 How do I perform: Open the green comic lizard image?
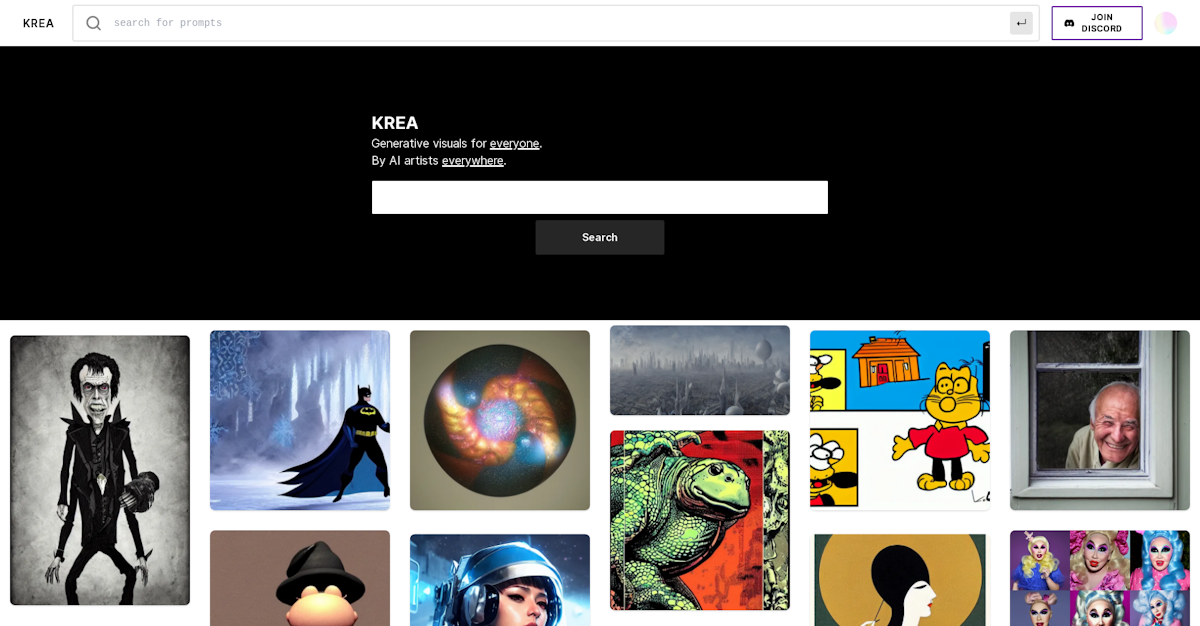tap(700, 520)
